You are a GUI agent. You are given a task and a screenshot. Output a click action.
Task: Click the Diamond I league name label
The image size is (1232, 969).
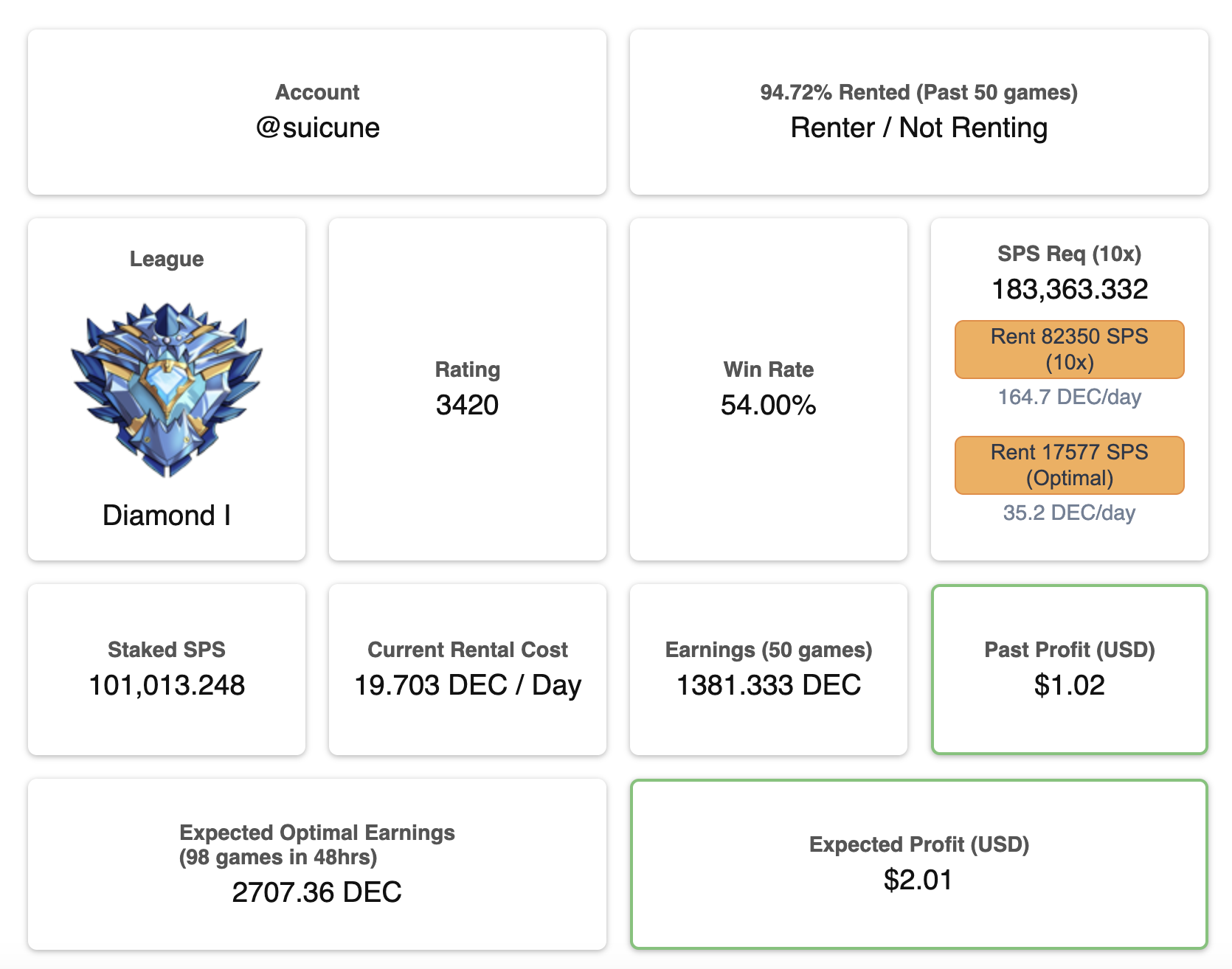(x=167, y=515)
